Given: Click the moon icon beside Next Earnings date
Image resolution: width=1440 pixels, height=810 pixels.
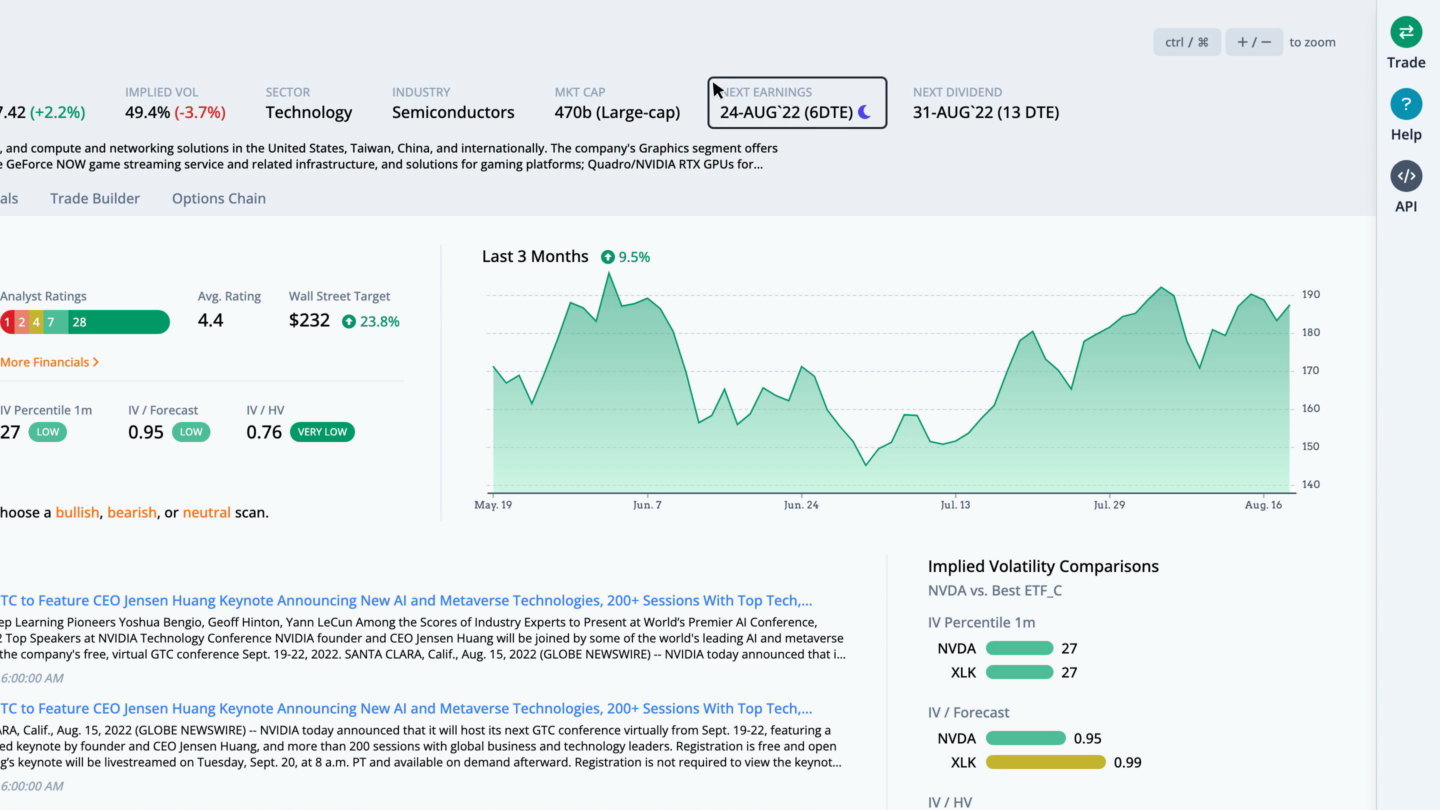Looking at the screenshot, I should 864,112.
